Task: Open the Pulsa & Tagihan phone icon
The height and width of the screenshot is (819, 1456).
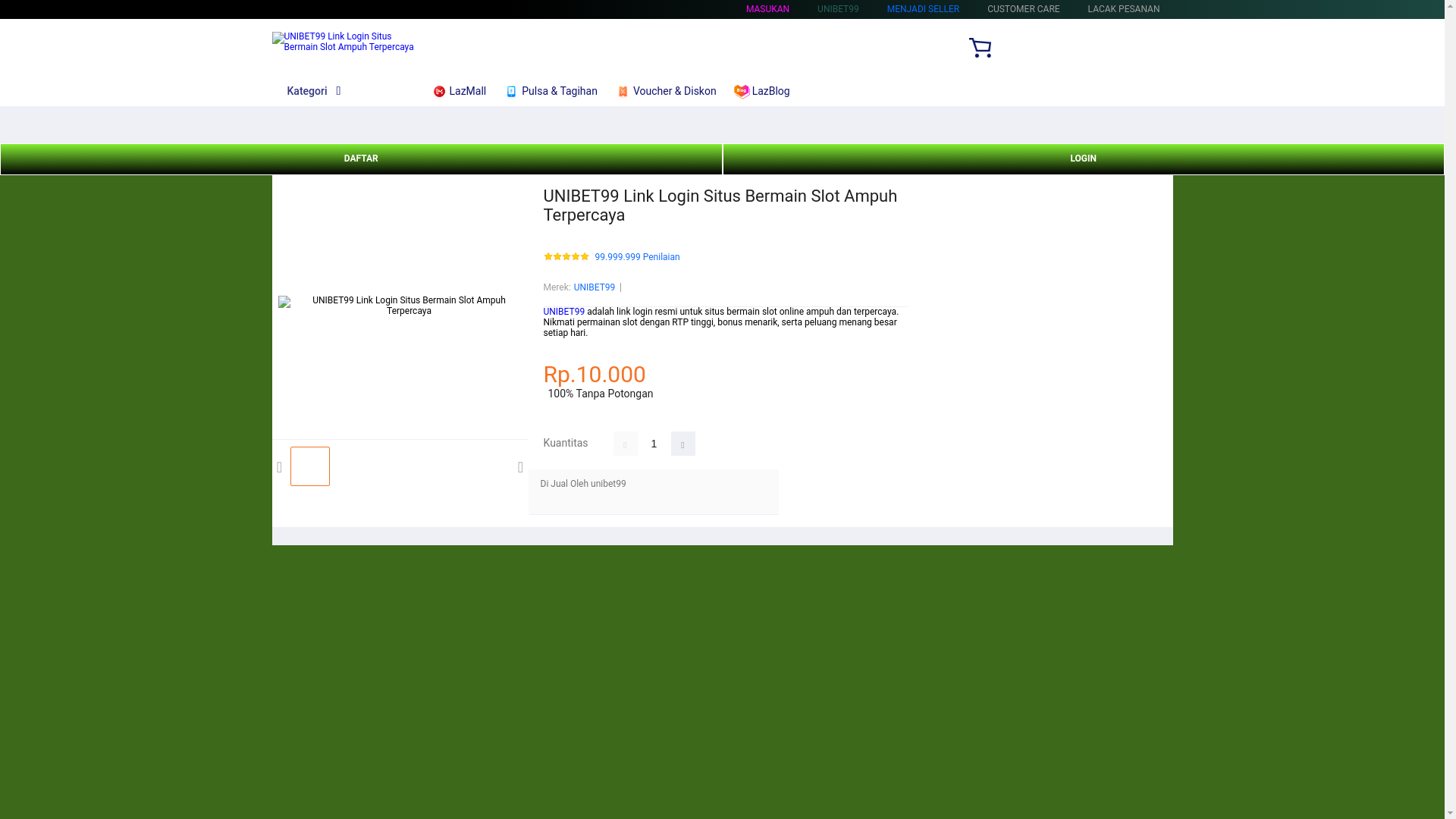Action: coord(511,92)
